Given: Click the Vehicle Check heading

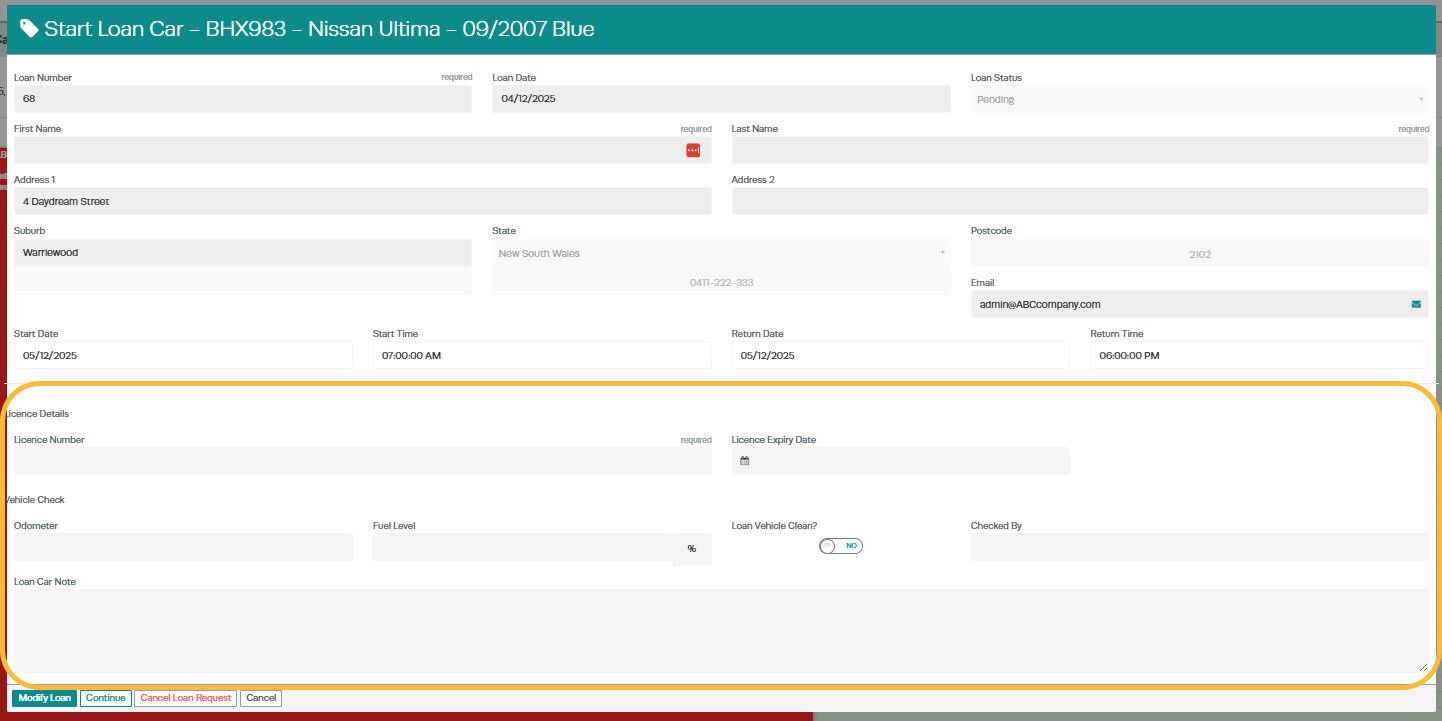Looking at the screenshot, I should (x=35, y=499).
